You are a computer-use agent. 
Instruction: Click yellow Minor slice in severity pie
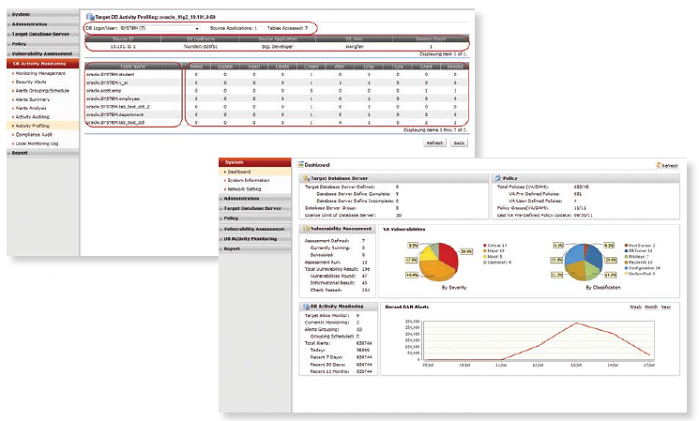[428, 252]
